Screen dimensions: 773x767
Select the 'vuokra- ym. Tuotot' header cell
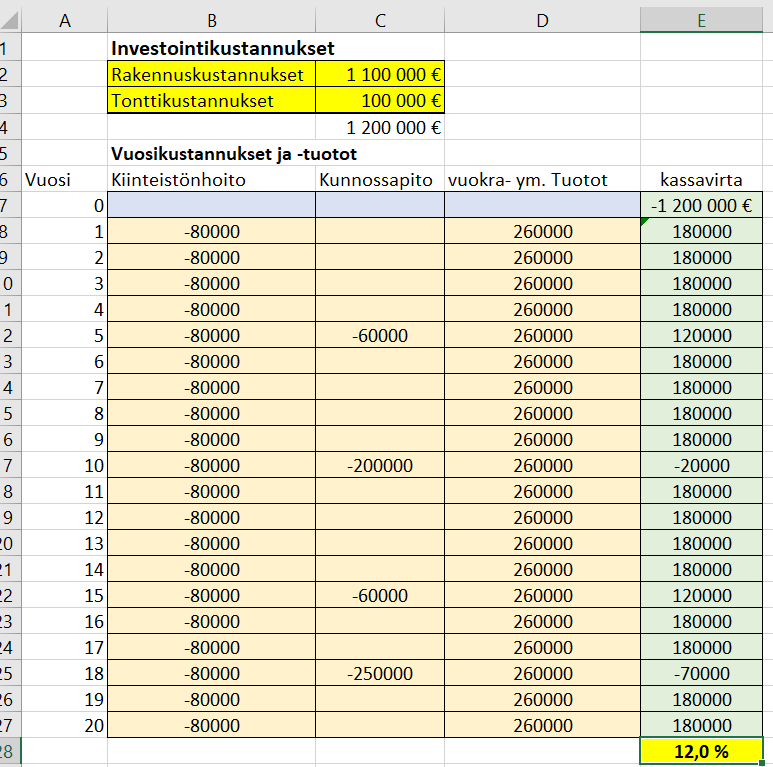tap(542, 179)
